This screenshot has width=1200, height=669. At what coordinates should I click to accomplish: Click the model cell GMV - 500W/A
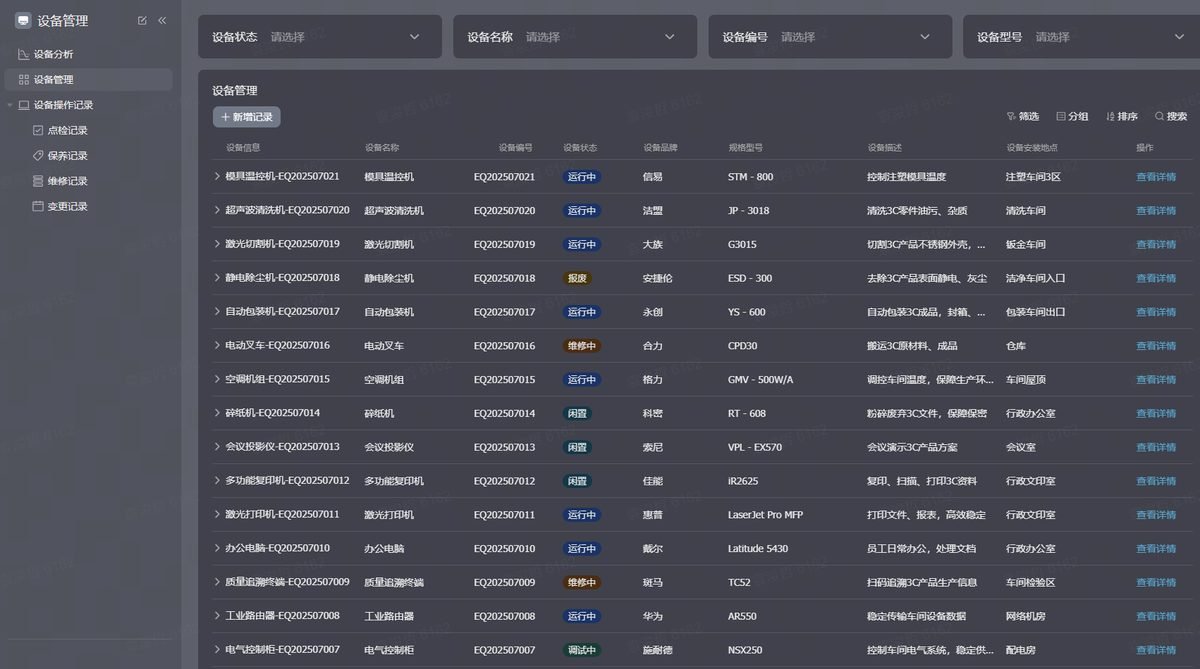coord(761,380)
